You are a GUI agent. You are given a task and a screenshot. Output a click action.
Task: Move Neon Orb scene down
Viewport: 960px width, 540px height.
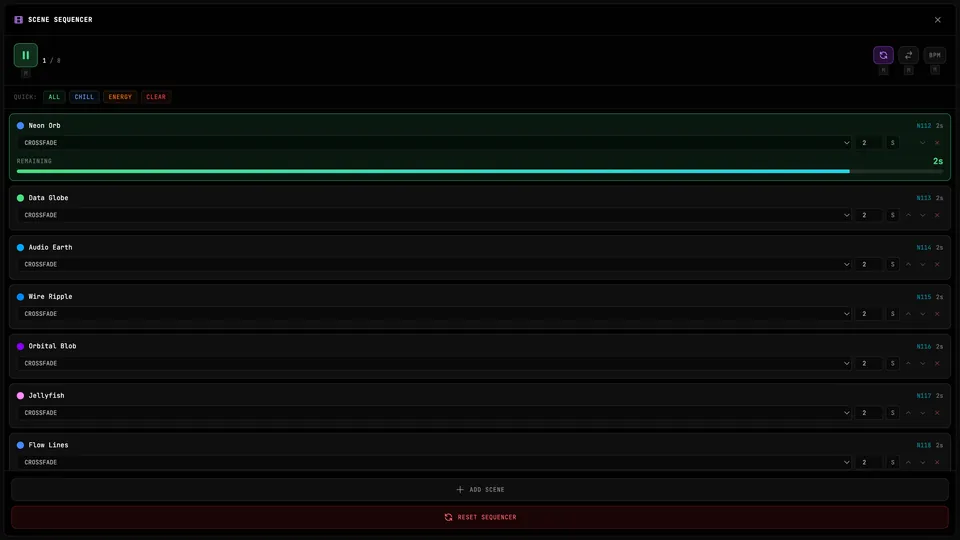point(923,143)
